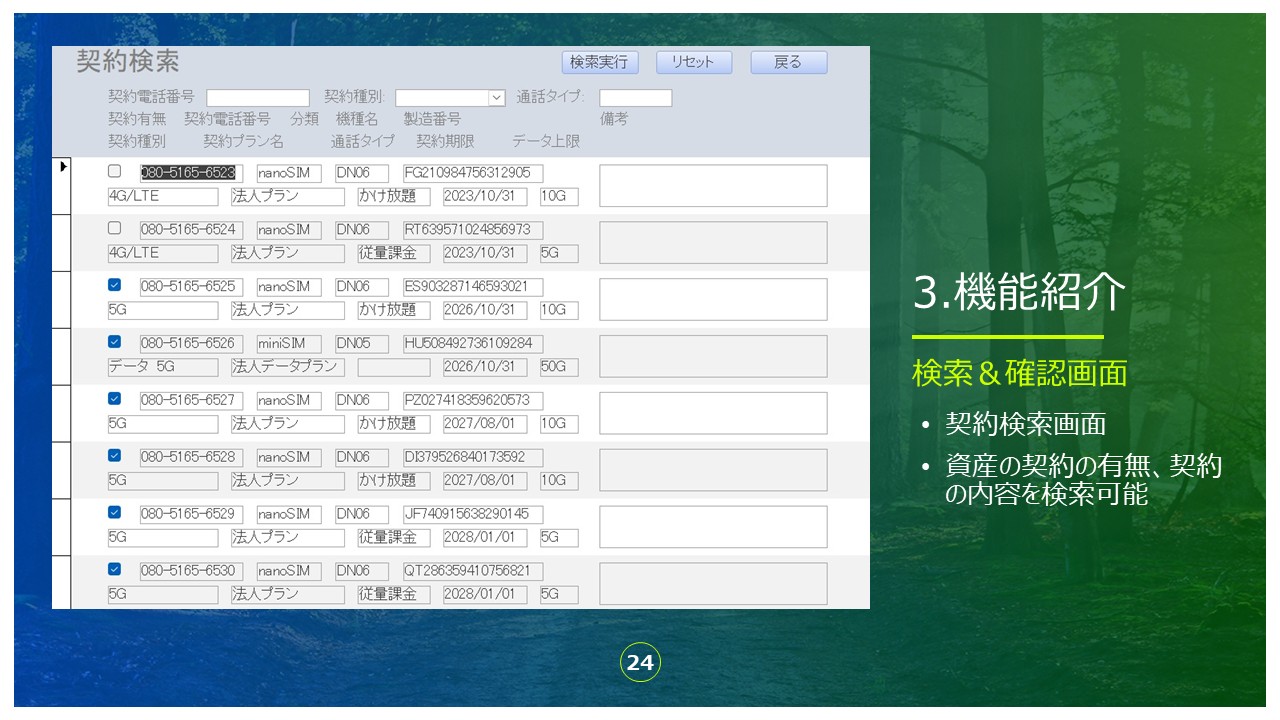The width and height of the screenshot is (1280, 720).
Task: Click the slide number 24 circle
Action: click(x=640, y=663)
